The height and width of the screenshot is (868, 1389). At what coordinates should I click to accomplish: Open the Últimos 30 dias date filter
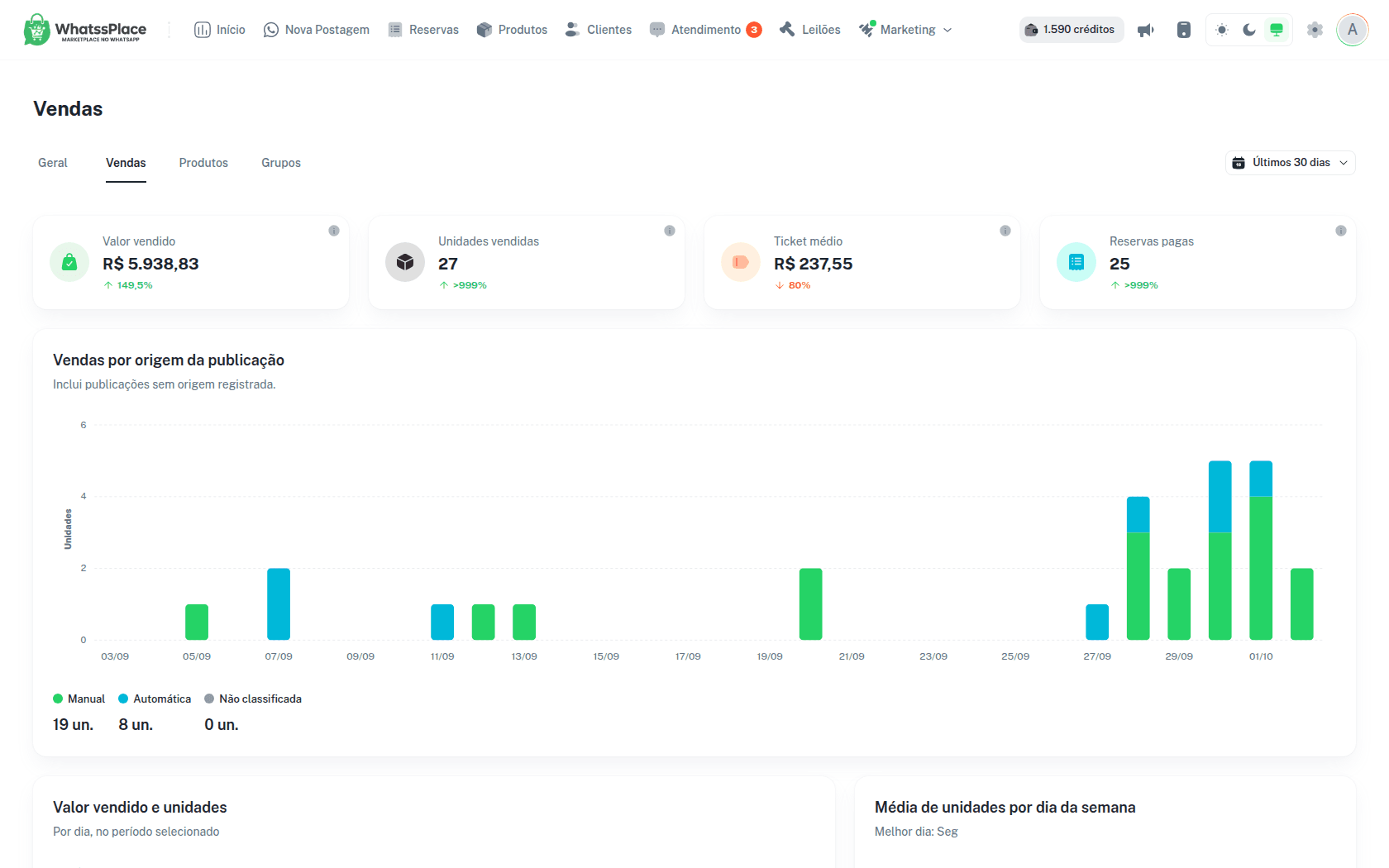pyautogui.click(x=1291, y=163)
